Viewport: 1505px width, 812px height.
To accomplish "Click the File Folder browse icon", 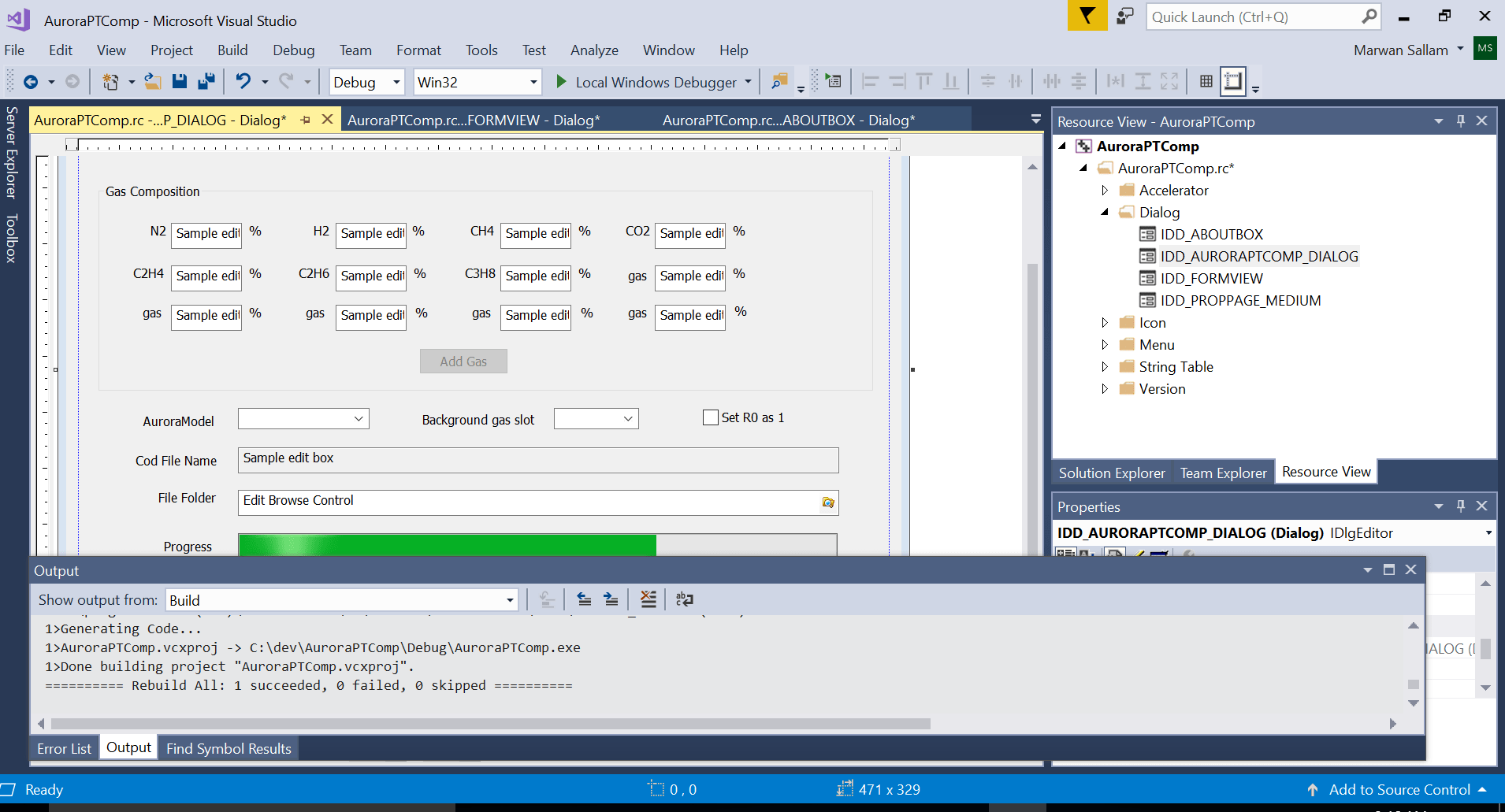I will [827, 502].
